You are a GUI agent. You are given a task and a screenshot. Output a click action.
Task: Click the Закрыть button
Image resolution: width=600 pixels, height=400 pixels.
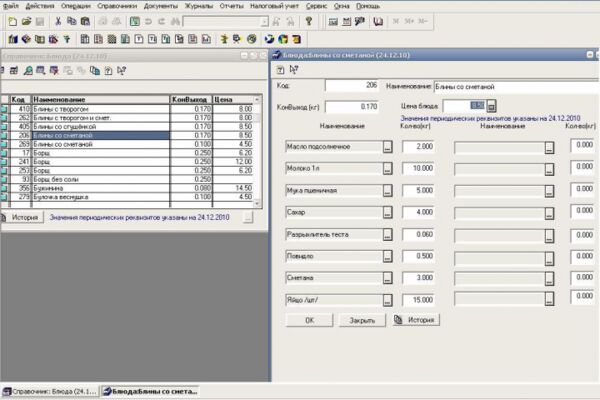coord(362,320)
